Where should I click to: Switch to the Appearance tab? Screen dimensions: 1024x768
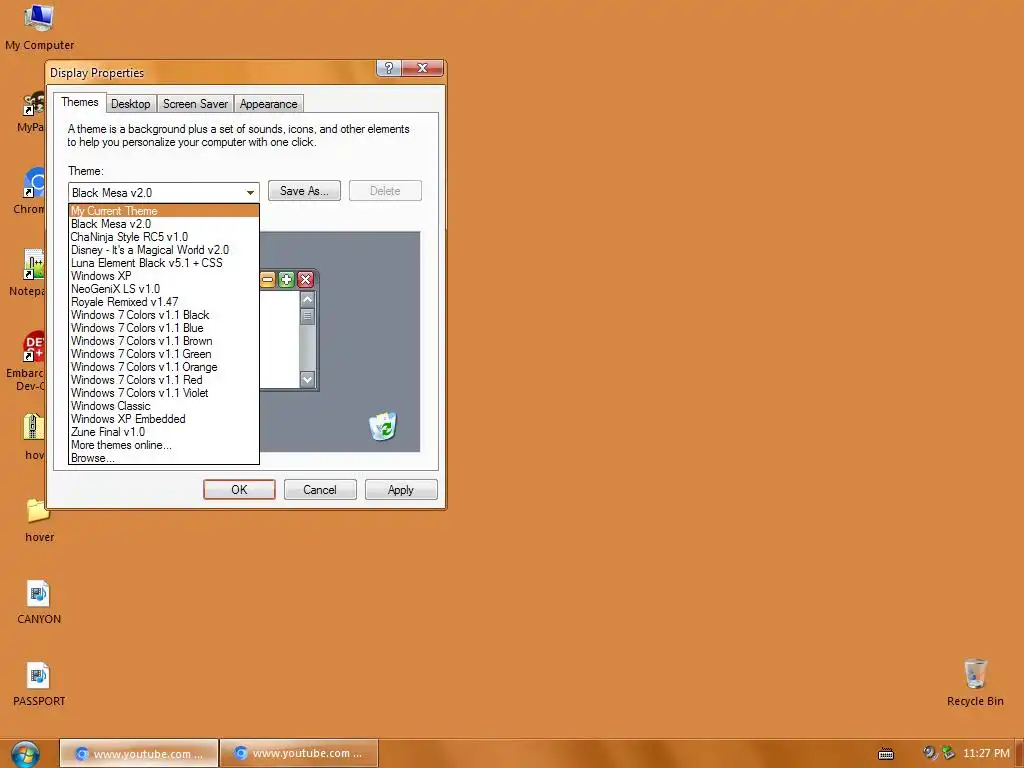pyautogui.click(x=268, y=104)
